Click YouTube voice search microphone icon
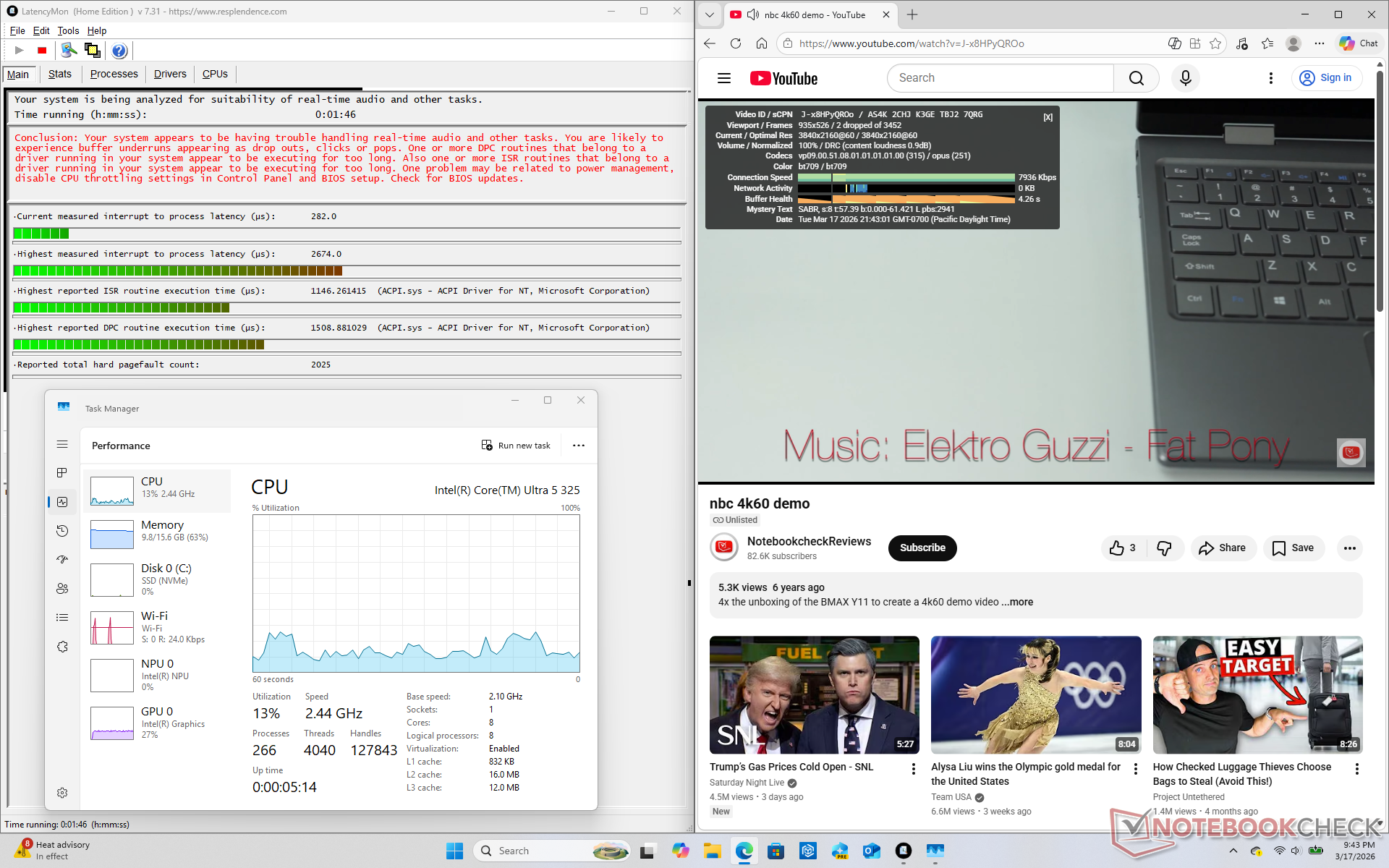This screenshot has height=868, width=1389. (1185, 78)
